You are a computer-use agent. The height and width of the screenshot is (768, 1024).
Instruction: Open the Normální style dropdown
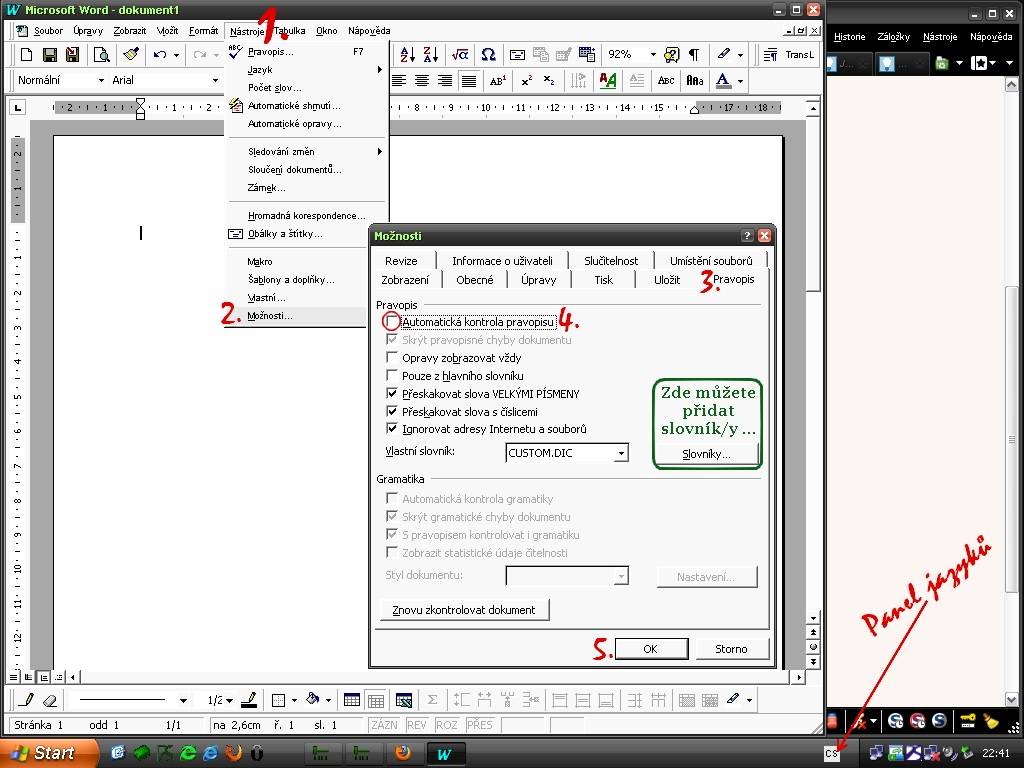pos(101,80)
